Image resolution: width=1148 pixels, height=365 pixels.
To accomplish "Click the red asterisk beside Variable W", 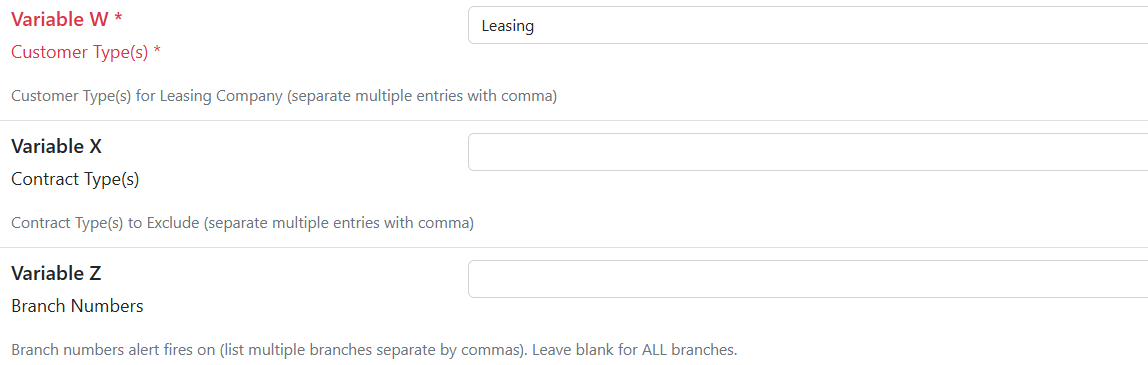I will pyautogui.click(x=116, y=19).
